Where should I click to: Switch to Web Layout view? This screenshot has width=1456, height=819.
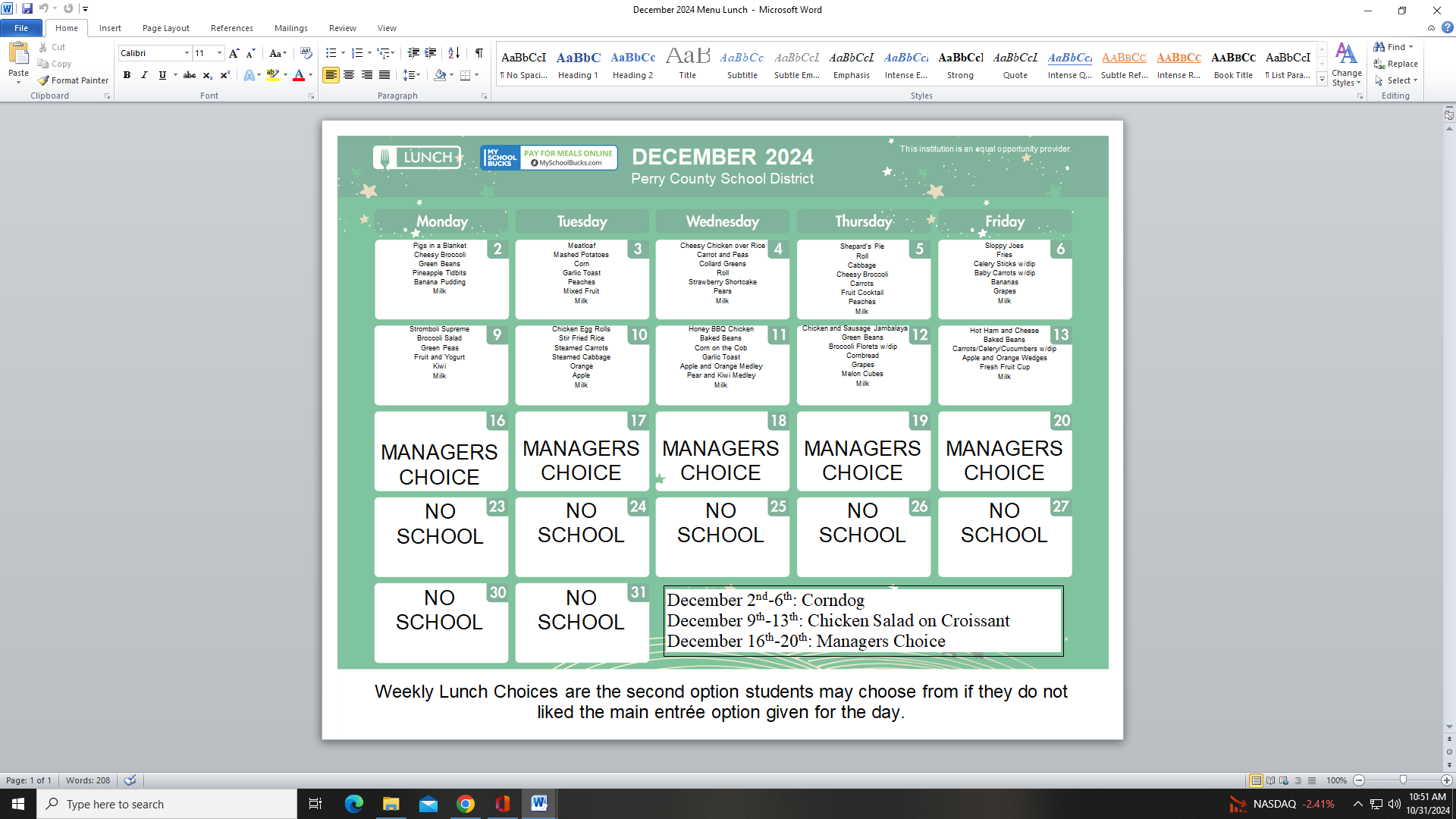1284,780
